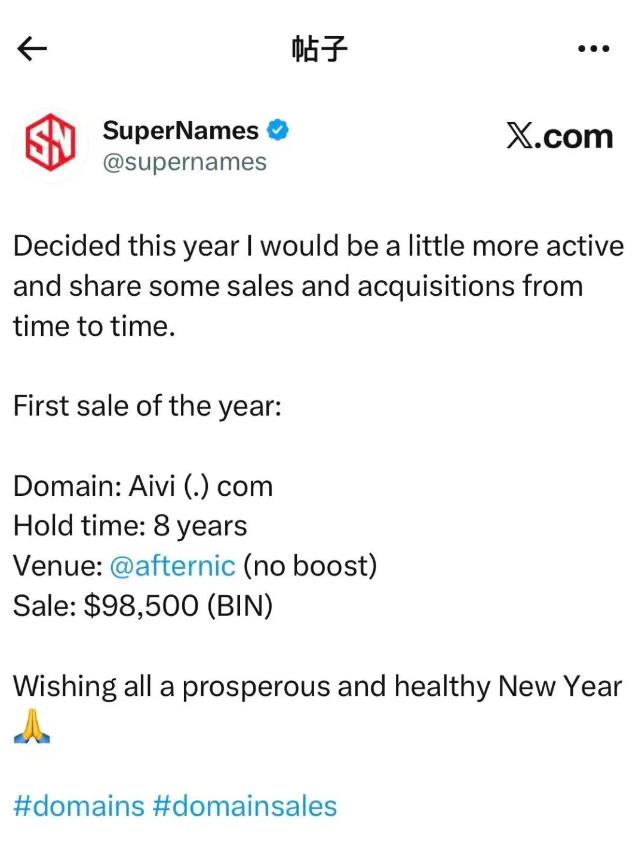The height and width of the screenshot is (849, 638).
Task: Open the @afternic mention link
Action: [x=172, y=565]
